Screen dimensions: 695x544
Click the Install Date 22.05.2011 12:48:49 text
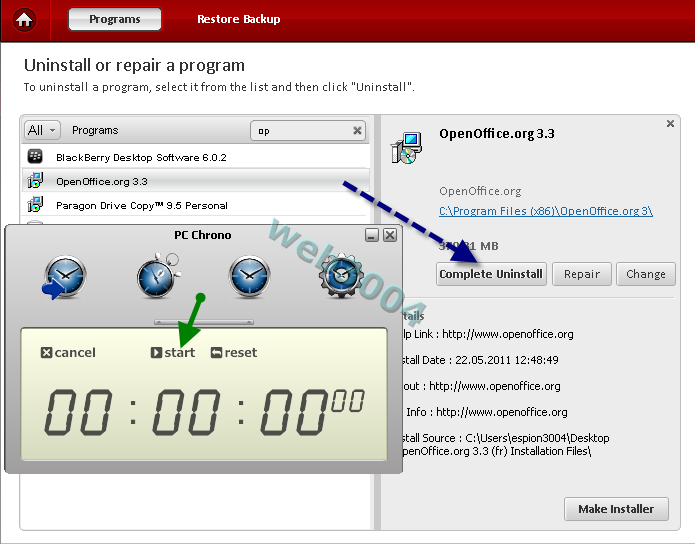[x=480, y=360]
